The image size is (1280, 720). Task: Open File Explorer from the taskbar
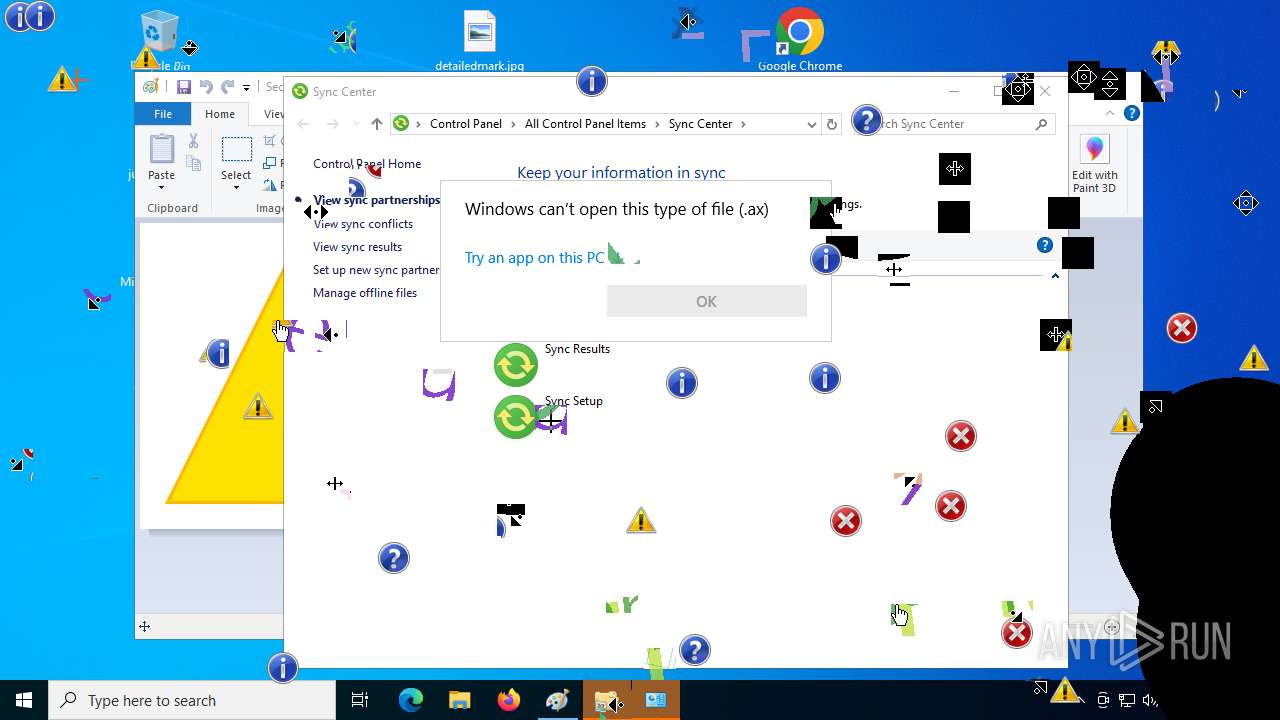(459, 700)
